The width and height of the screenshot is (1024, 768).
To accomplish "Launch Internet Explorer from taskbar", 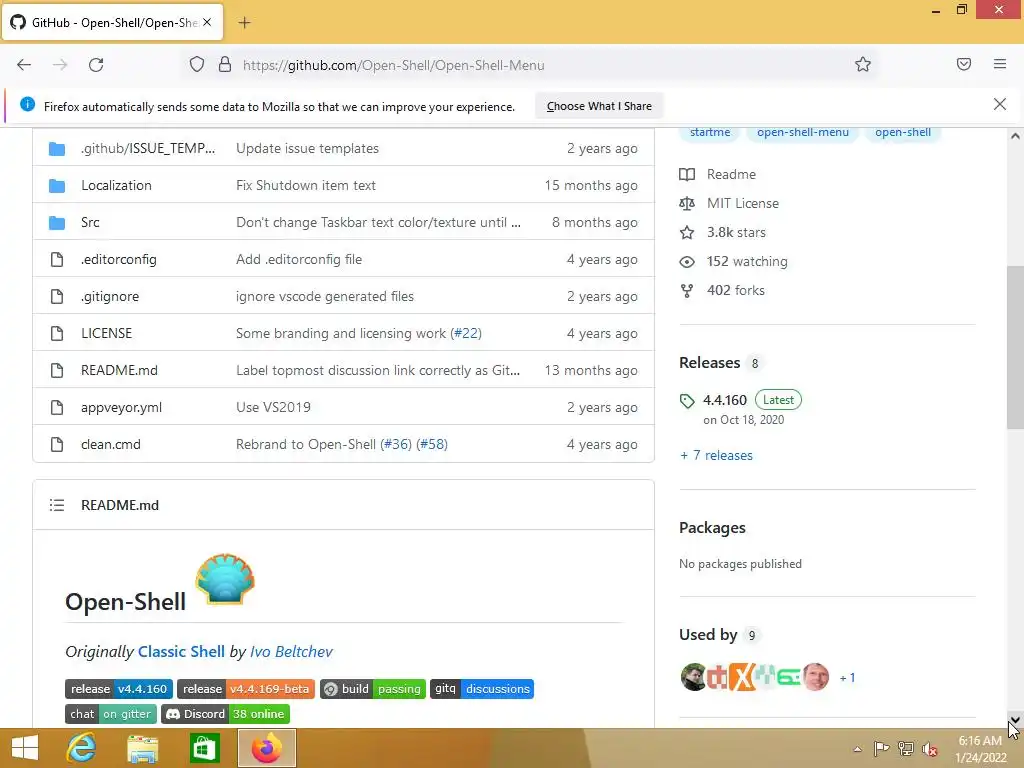I will point(82,748).
